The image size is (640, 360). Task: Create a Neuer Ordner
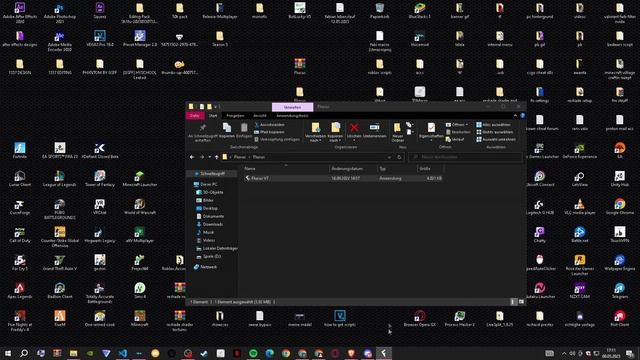click(398, 133)
